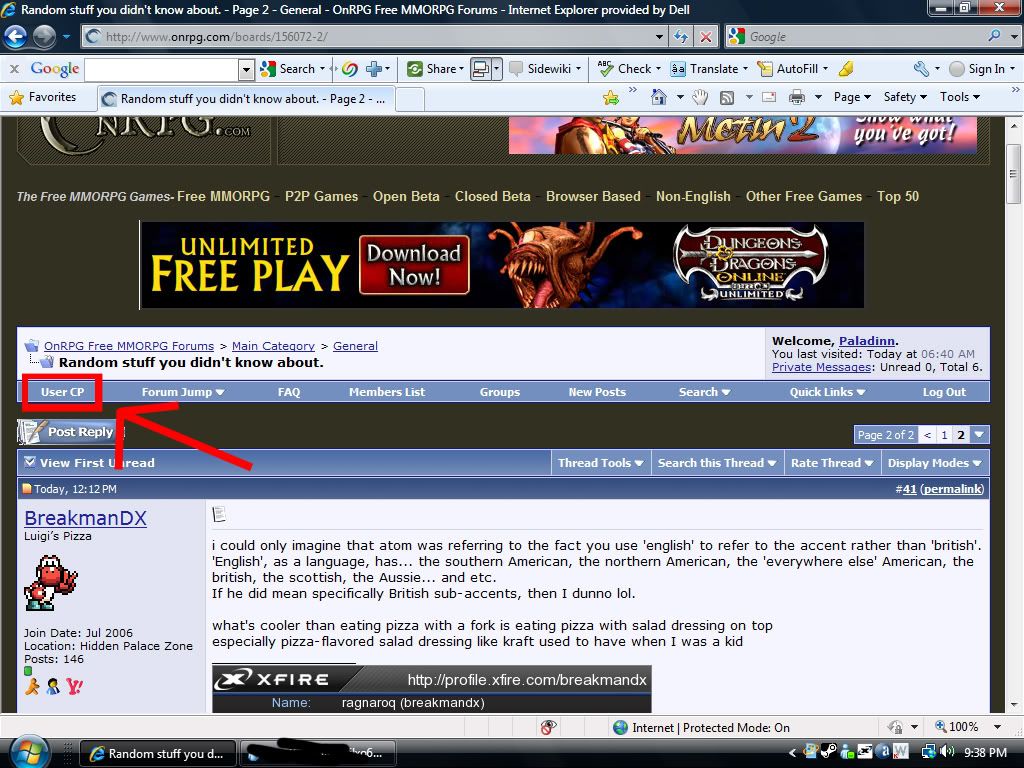Open the IE Safety menu
The image size is (1024, 768).
point(905,97)
